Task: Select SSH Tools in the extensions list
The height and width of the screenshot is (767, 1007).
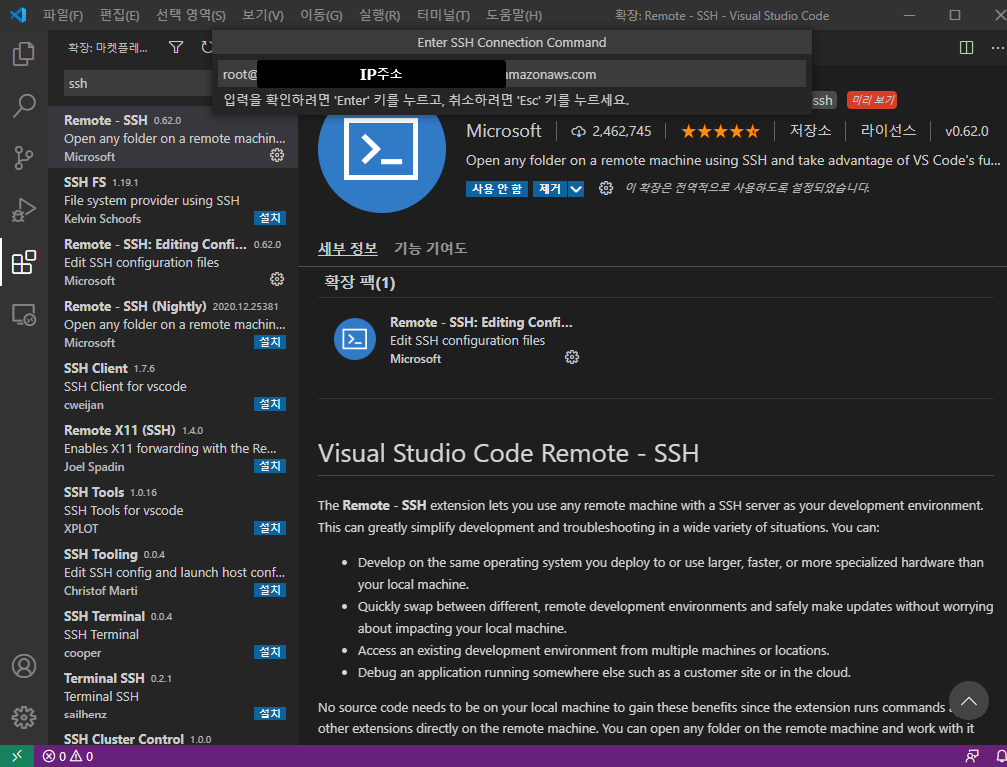Action: (173, 509)
